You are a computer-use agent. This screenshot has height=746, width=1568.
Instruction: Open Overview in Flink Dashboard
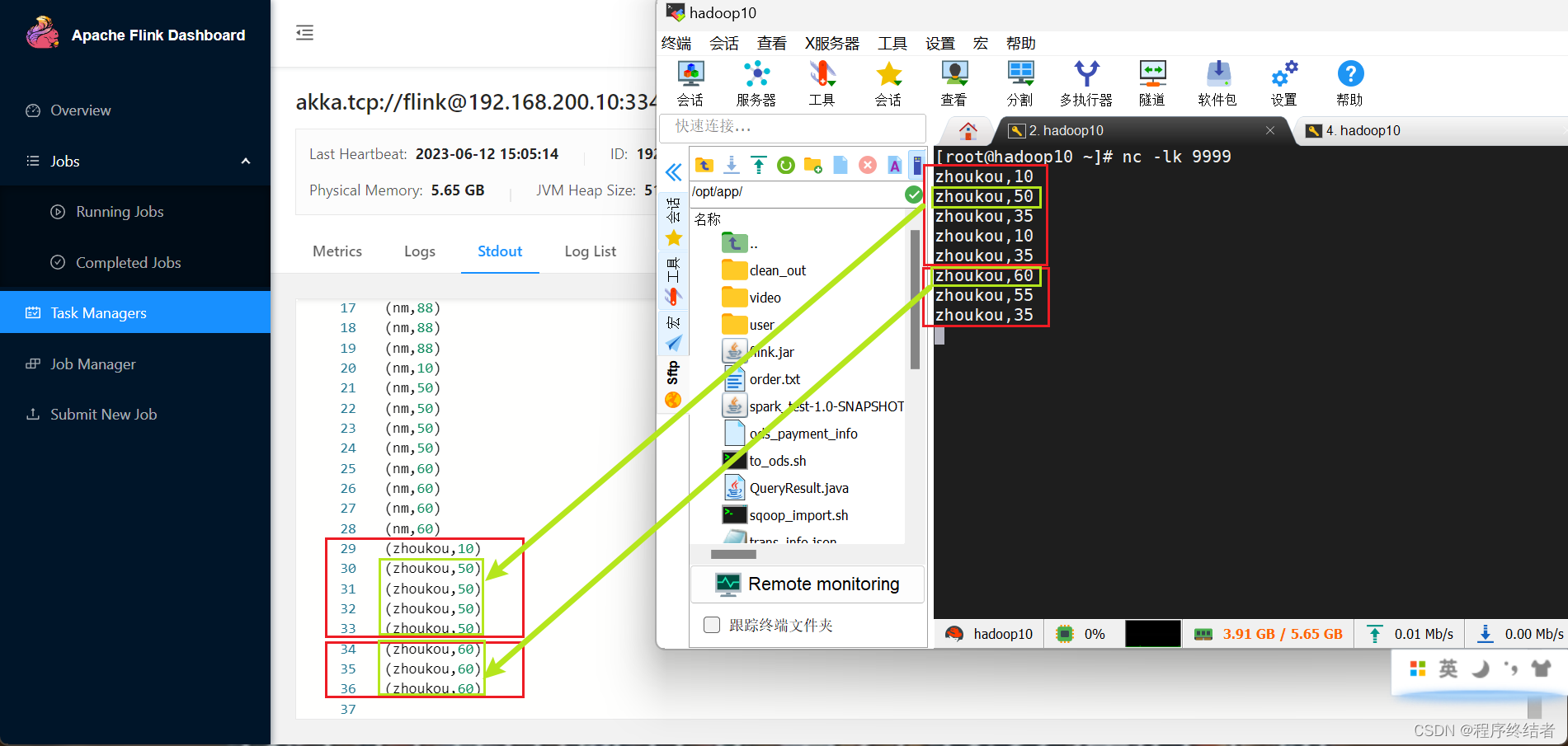point(80,110)
